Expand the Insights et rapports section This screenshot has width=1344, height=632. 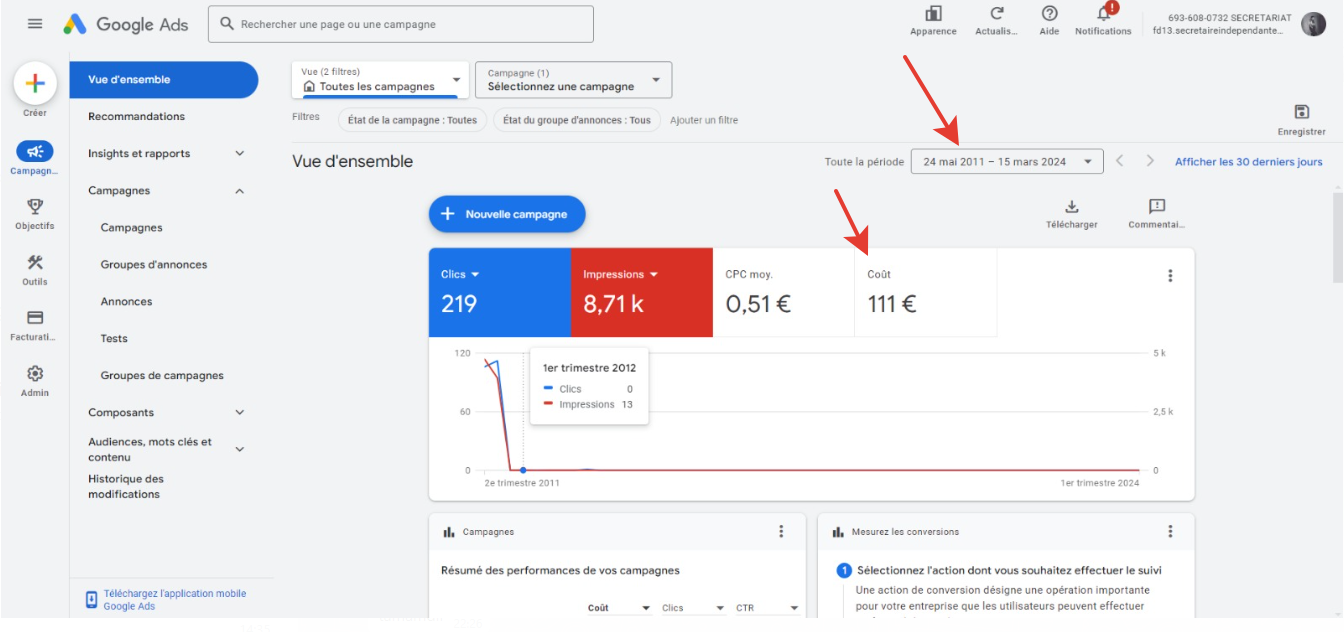point(167,153)
